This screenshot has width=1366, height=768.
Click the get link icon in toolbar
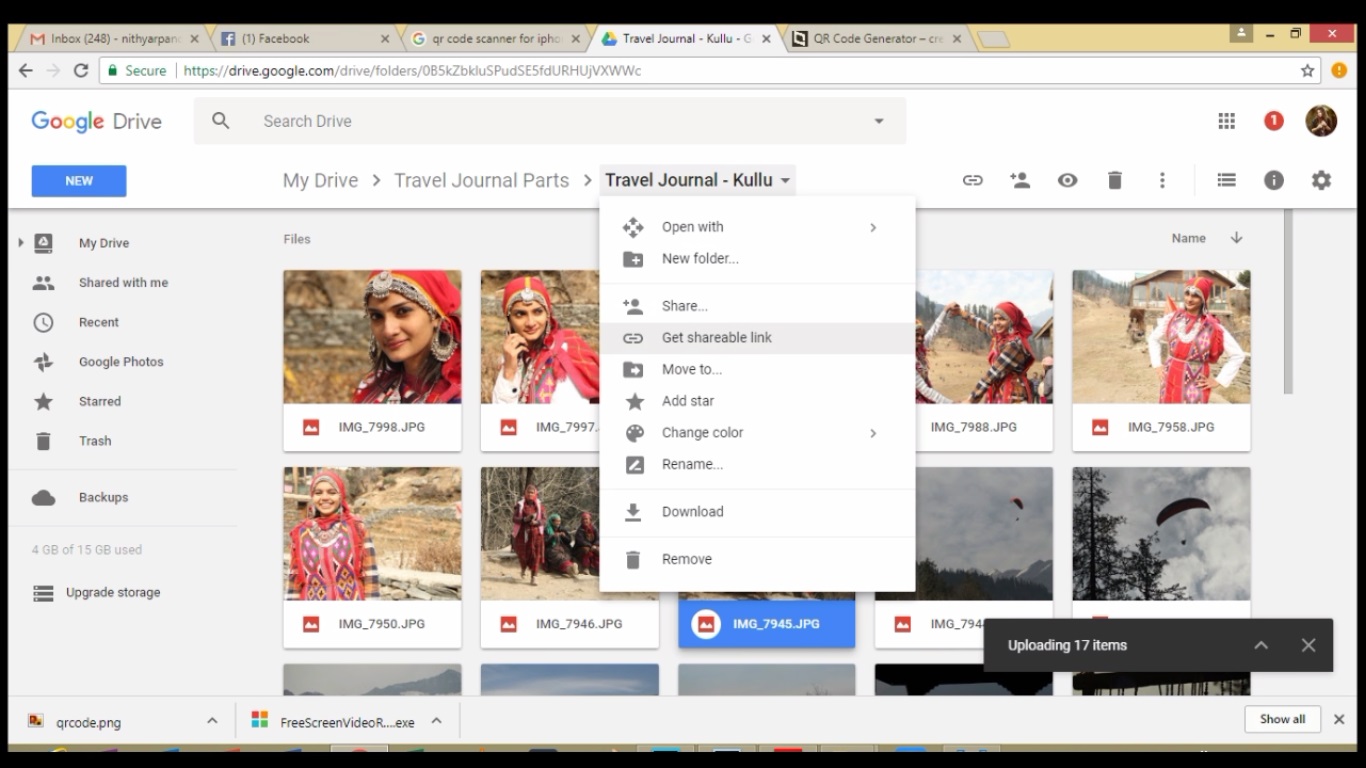[972, 181]
